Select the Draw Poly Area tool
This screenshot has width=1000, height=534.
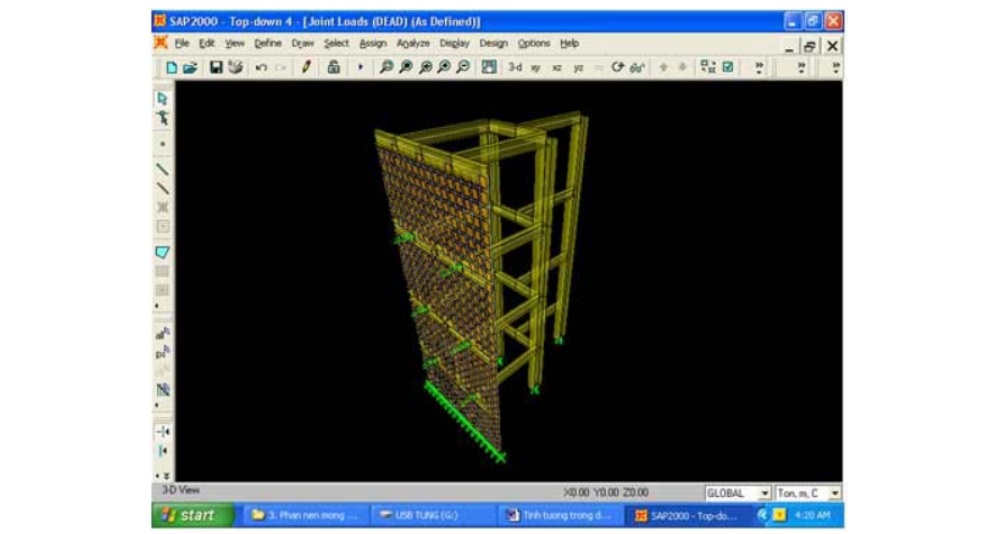[163, 252]
